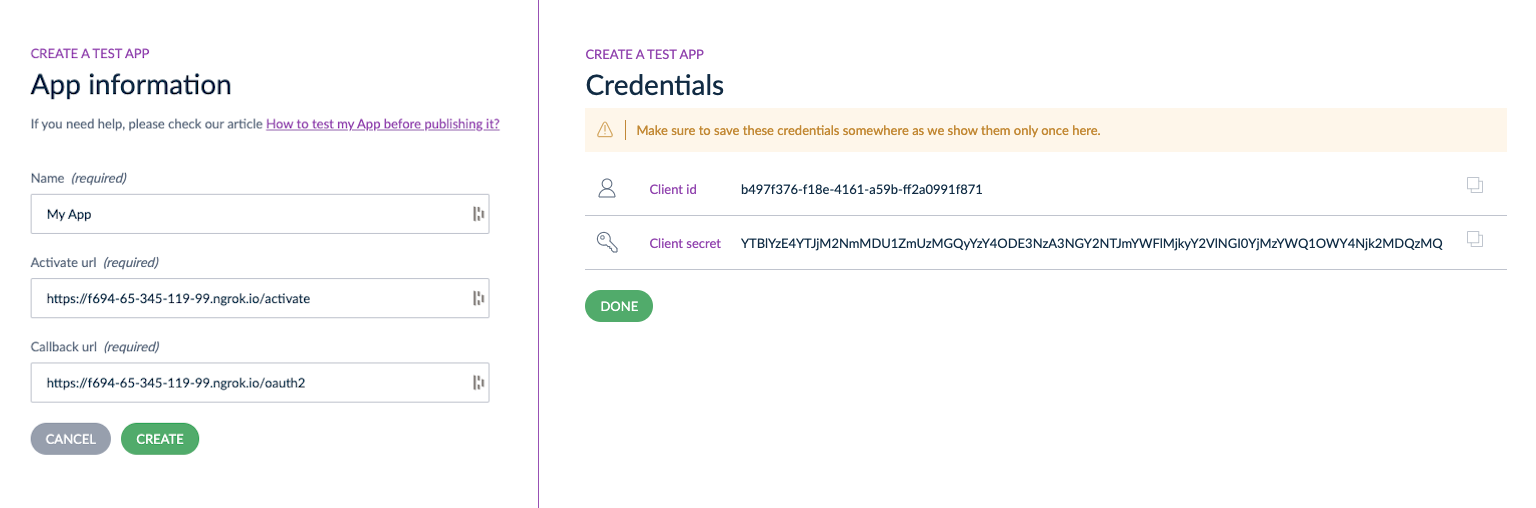Click the password manager icon in Name field
Viewport: 1536px width, 508px height.
pyautogui.click(x=478, y=214)
